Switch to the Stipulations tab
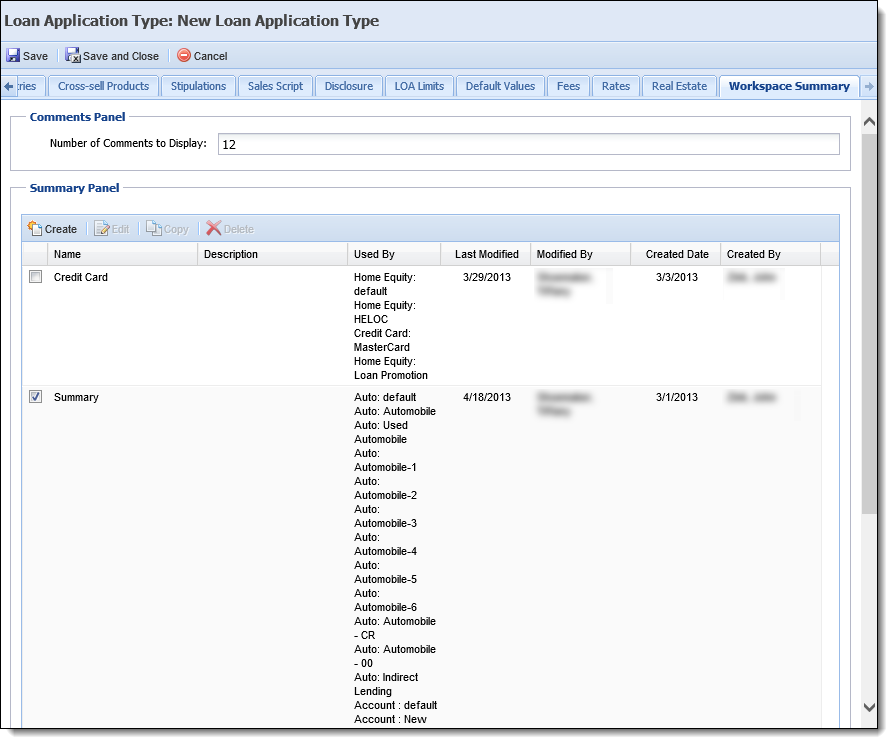893x744 pixels. (198, 86)
